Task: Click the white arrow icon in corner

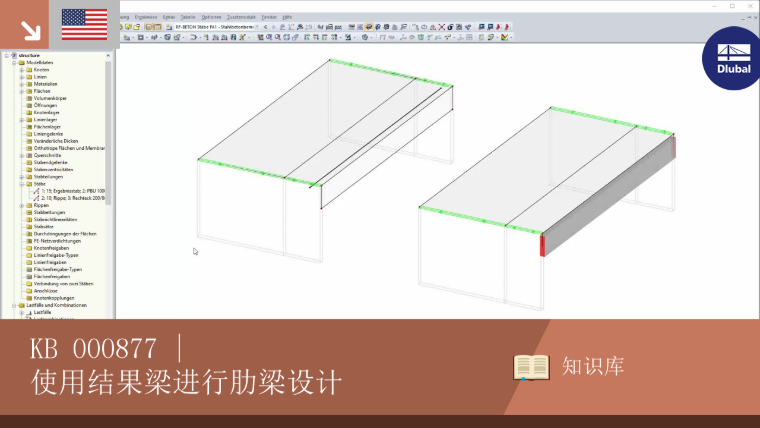Action: (31, 31)
